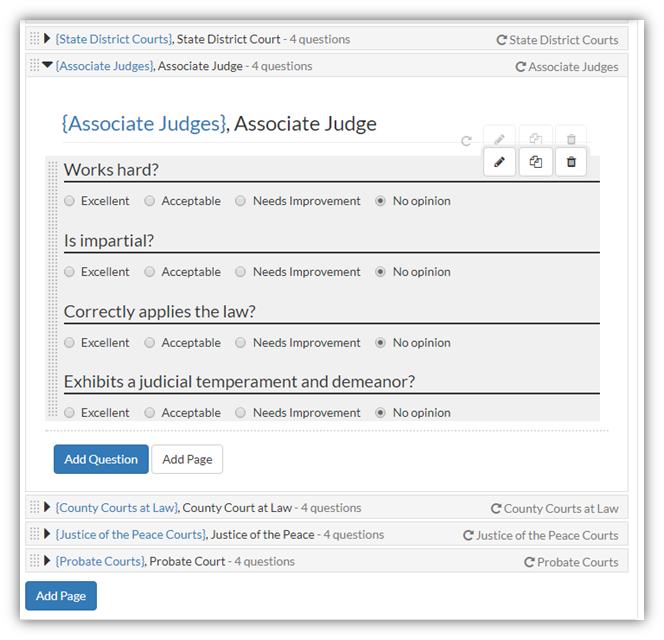Expand the County Courts at Law page

pos(47,507)
